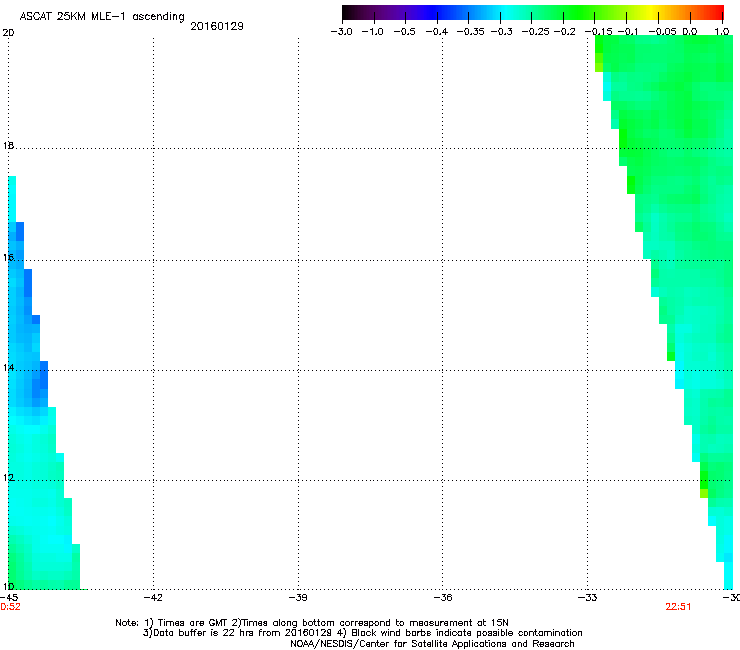Click the -0.3 color scale label

click(502, 32)
